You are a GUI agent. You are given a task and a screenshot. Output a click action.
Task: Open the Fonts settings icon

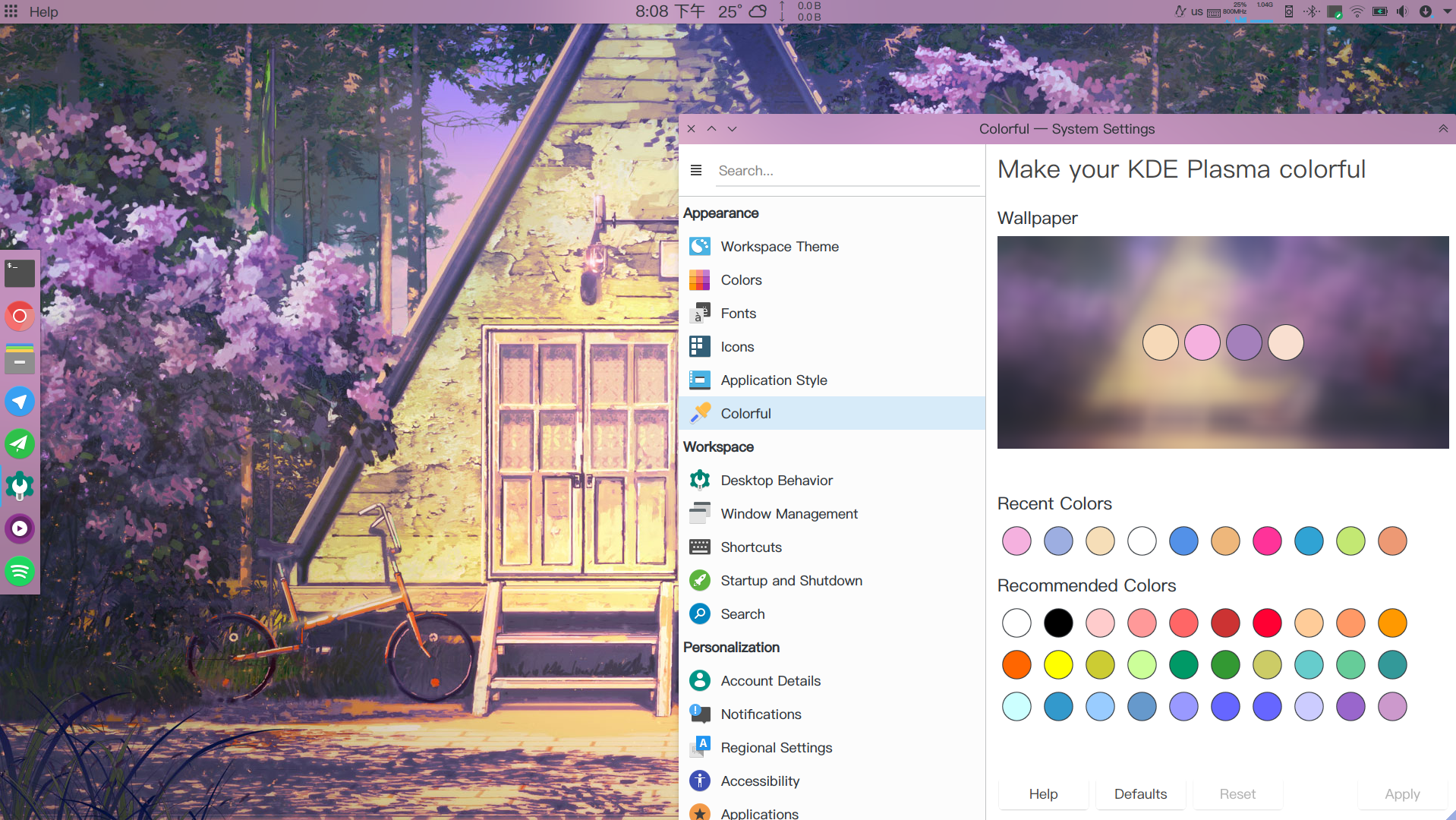click(x=699, y=314)
